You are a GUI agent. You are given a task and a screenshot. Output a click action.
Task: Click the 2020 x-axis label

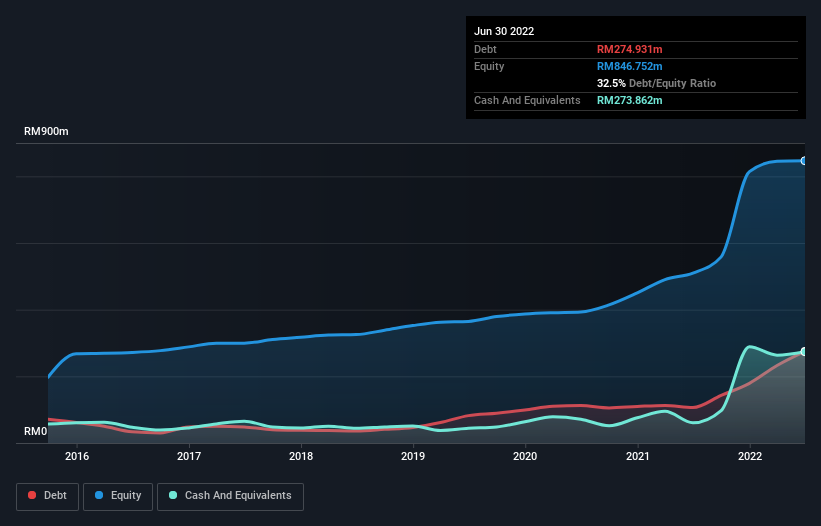click(525, 456)
